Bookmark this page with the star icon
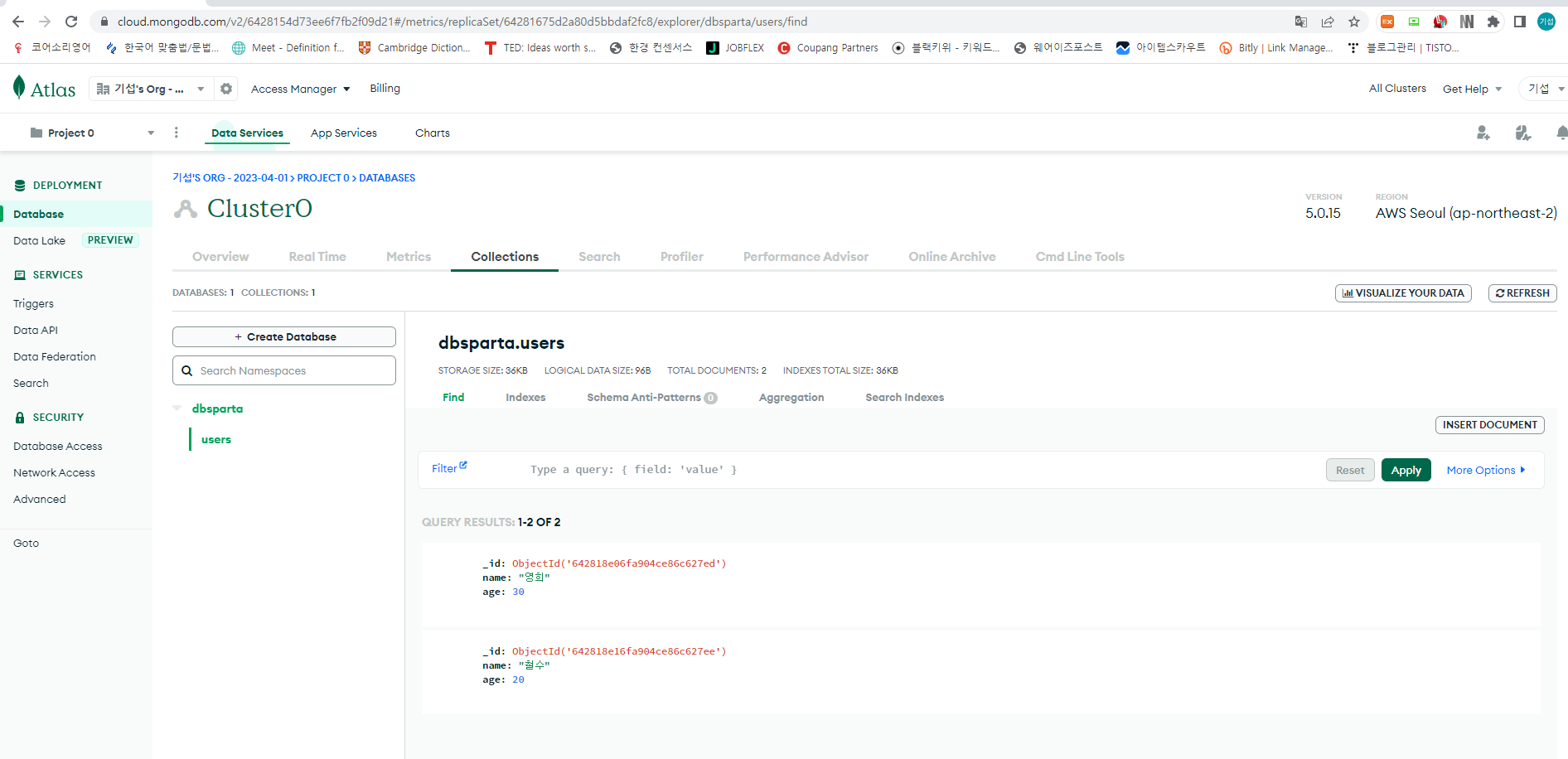1568x759 pixels. 1354,22
